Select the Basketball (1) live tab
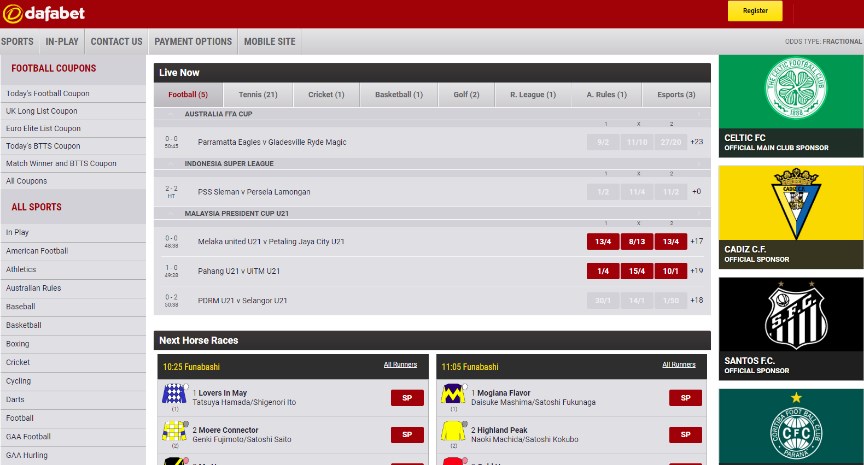 [x=399, y=94]
